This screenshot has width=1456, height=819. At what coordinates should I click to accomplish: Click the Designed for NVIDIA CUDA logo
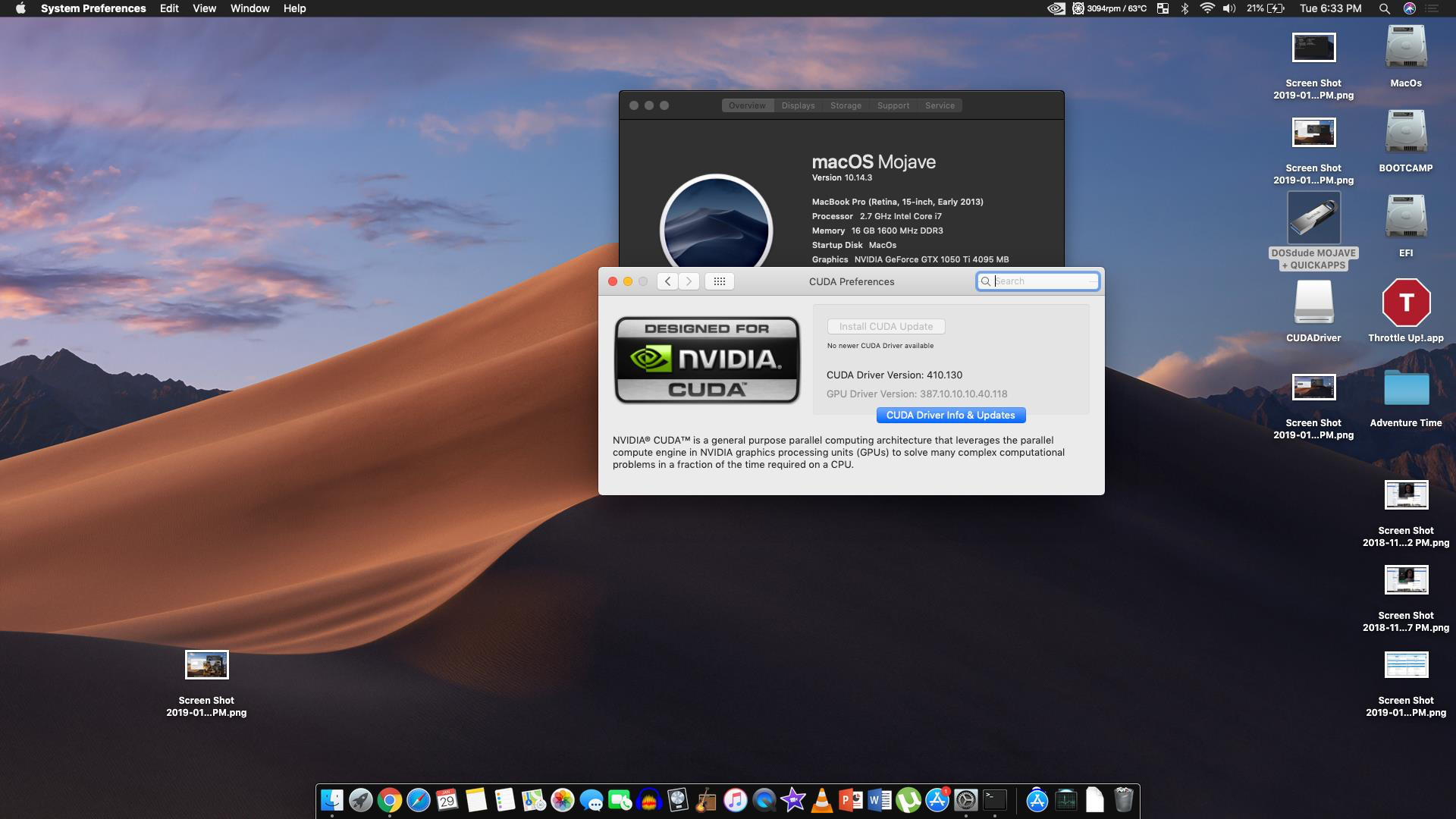click(x=707, y=359)
